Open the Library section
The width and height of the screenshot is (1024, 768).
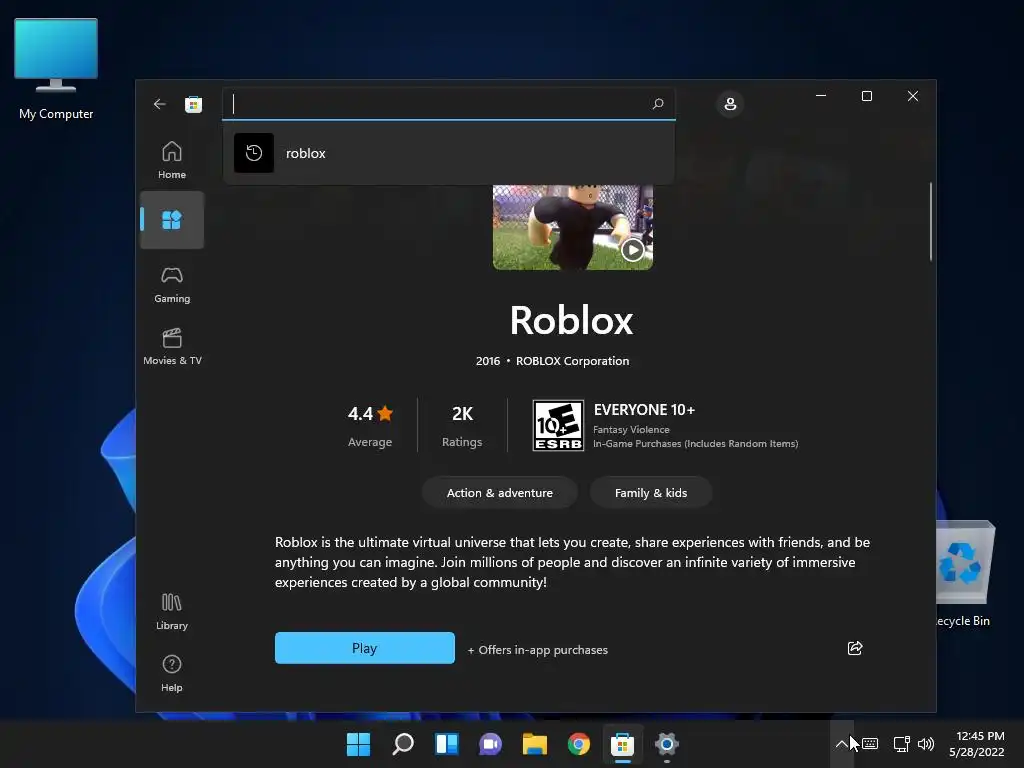pos(172,612)
